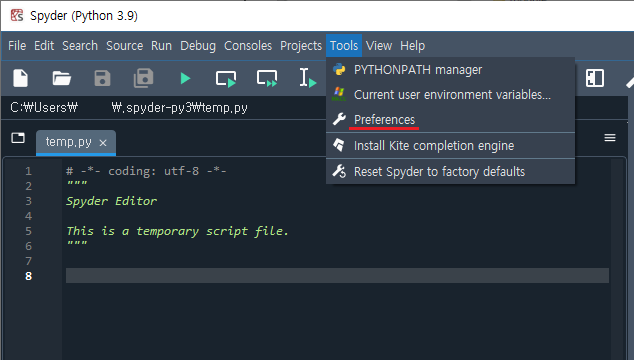Open the Projects menu
The height and width of the screenshot is (360, 634).
click(301, 46)
